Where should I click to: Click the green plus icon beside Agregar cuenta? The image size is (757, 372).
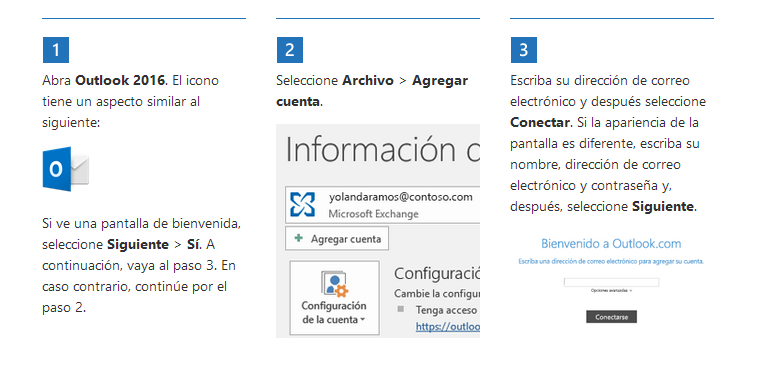(x=299, y=238)
